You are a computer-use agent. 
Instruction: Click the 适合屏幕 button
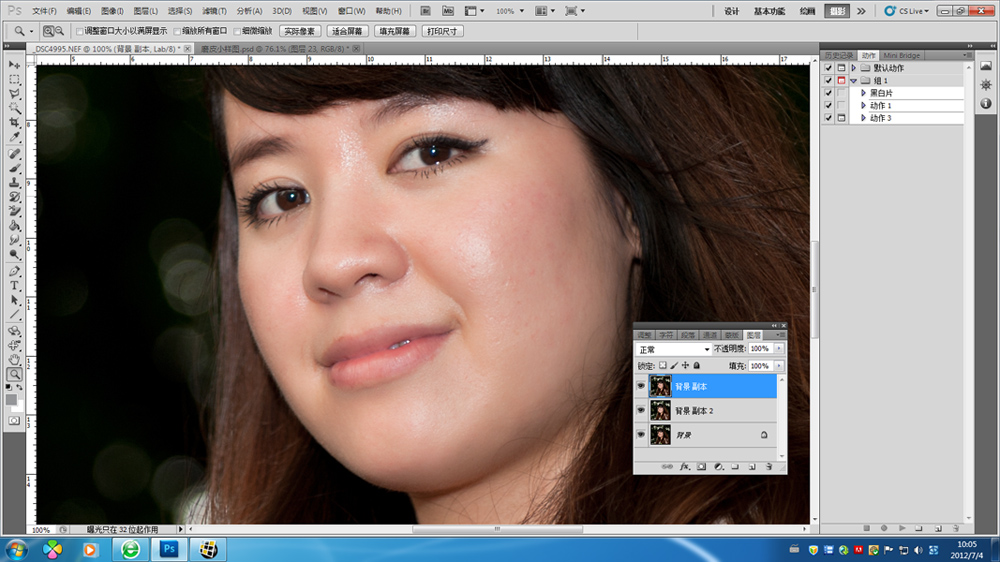(x=347, y=31)
